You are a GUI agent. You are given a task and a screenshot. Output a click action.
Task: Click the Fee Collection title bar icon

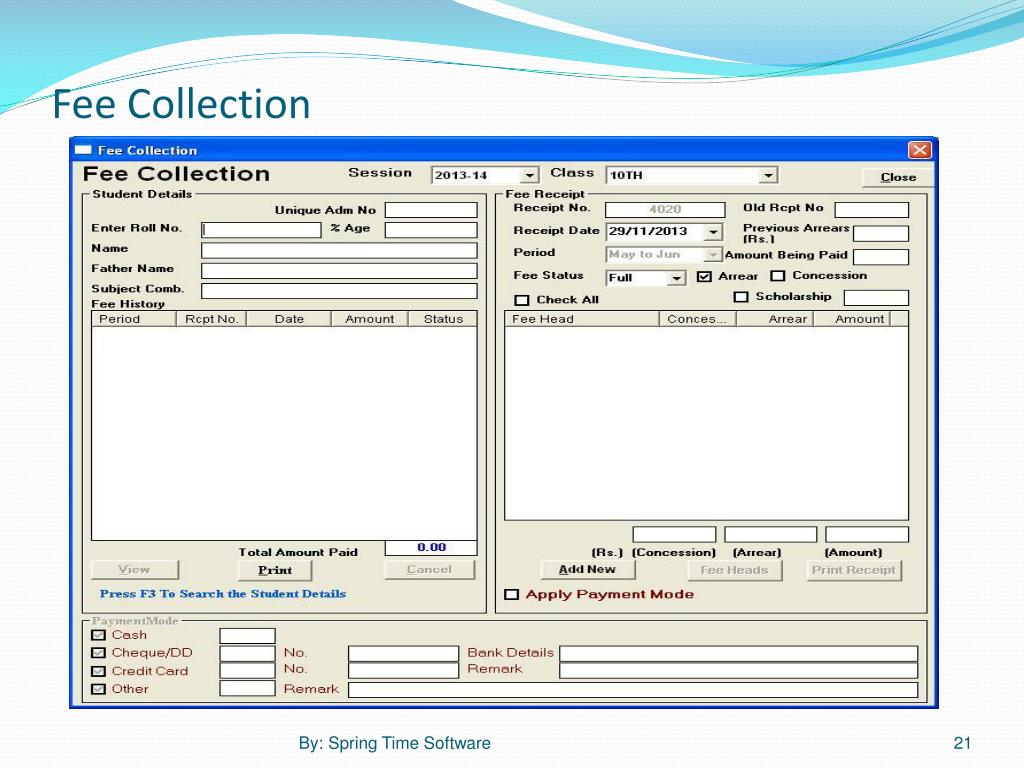[x=84, y=150]
